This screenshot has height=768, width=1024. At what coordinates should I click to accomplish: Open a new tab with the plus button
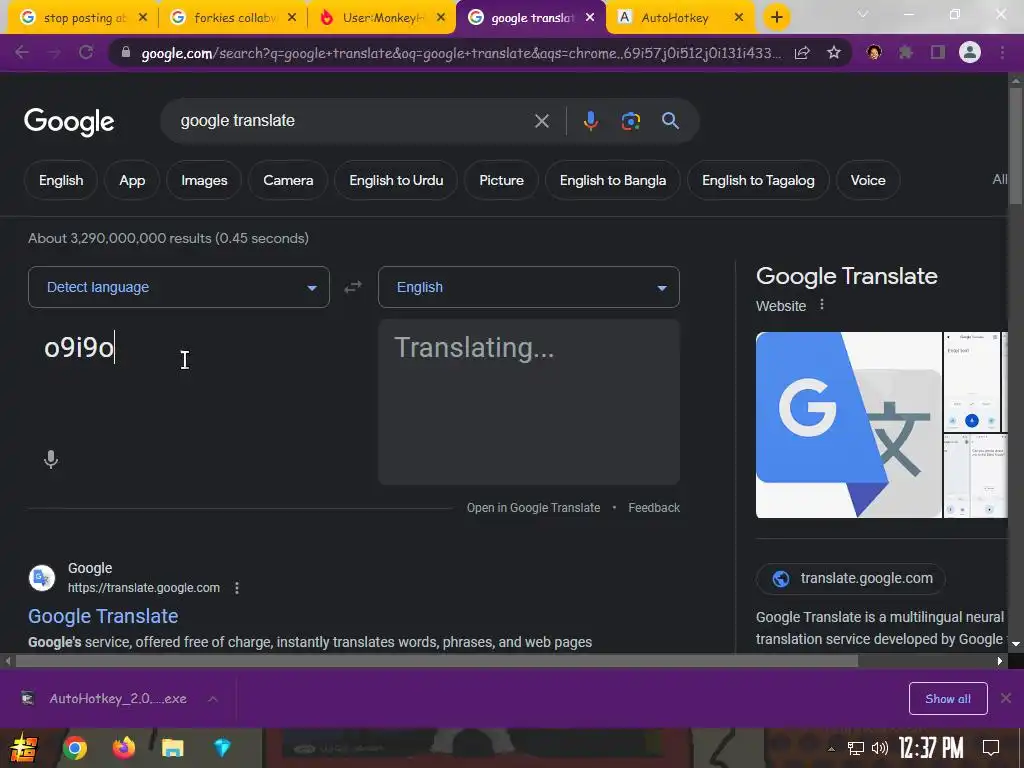[x=776, y=18]
